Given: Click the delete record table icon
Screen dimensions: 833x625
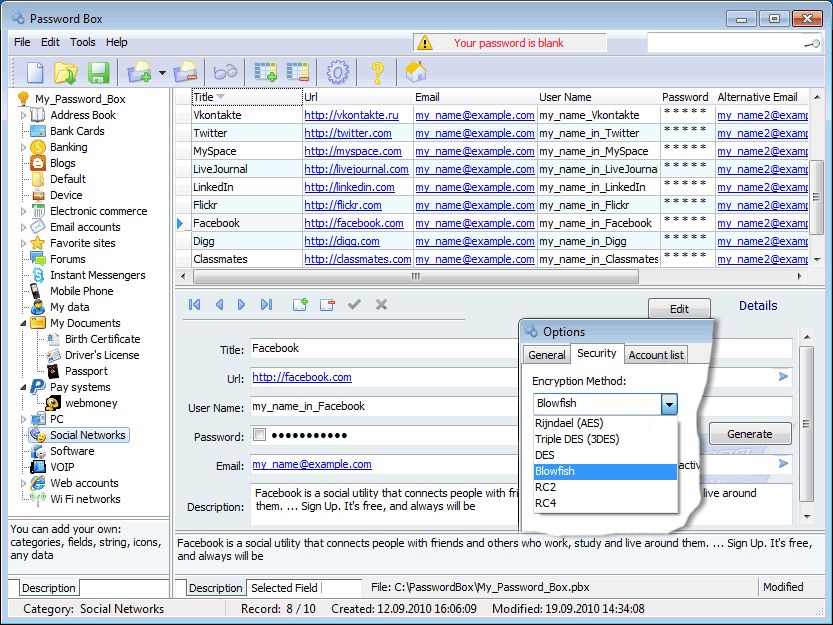Looking at the screenshot, I should tap(298, 72).
